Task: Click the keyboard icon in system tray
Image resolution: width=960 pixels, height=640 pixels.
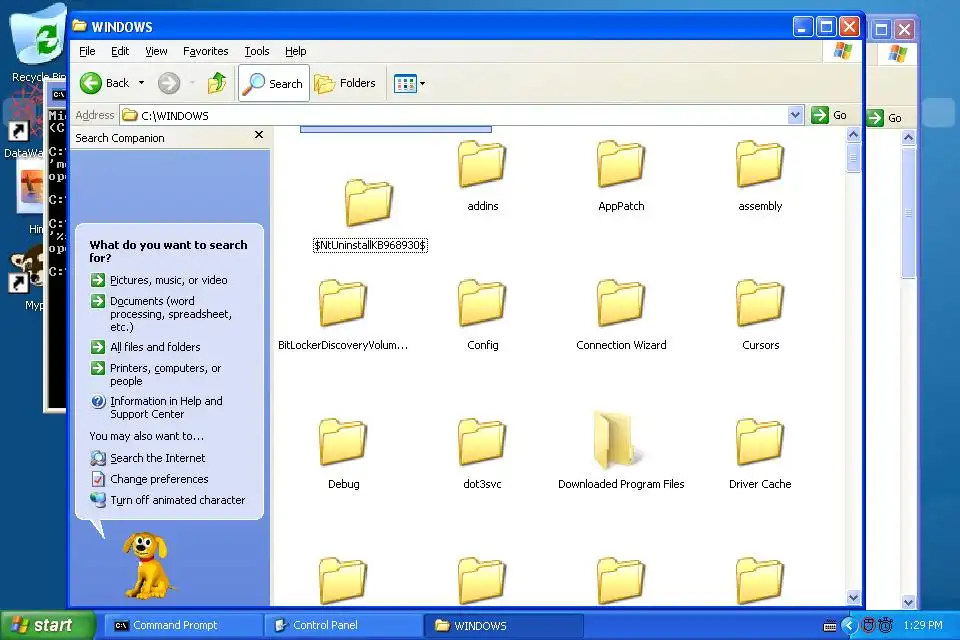Action: pos(830,625)
